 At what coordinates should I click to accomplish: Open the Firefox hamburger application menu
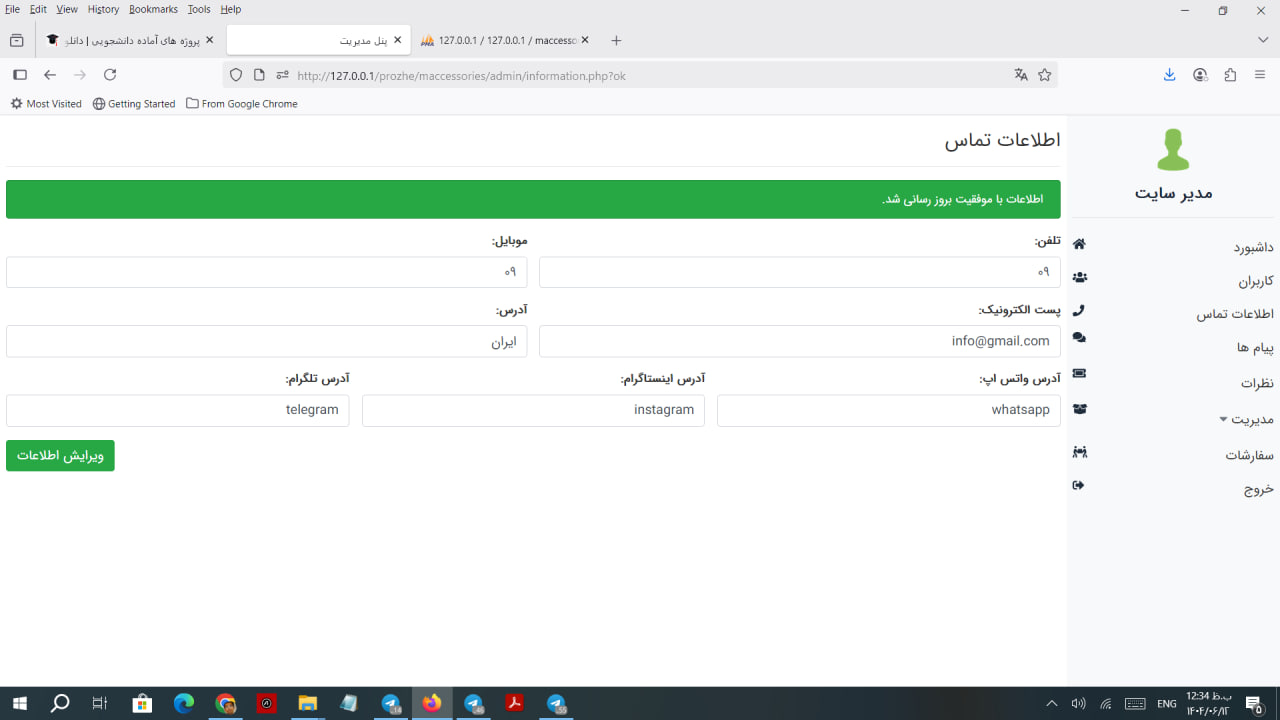[1260, 75]
